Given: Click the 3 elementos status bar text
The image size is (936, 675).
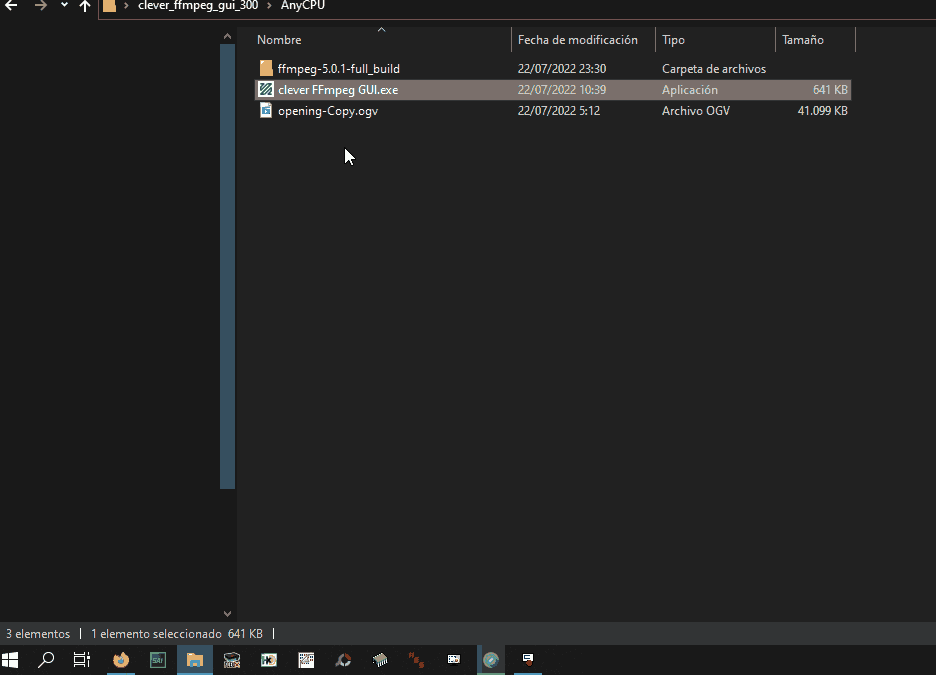Looking at the screenshot, I should point(38,634).
